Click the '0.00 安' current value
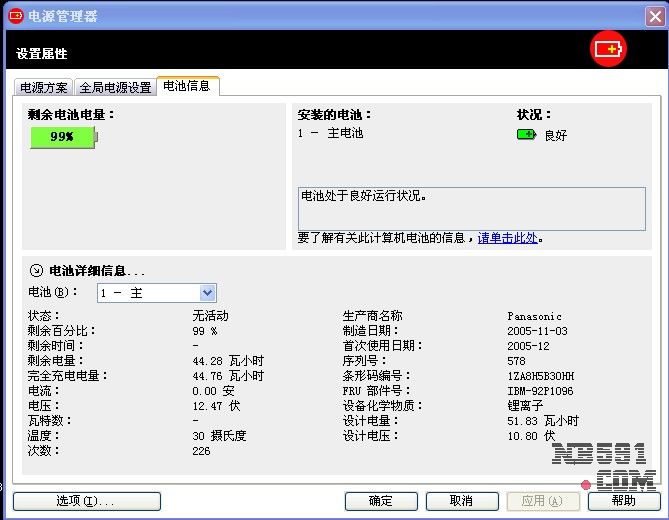 [213, 391]
